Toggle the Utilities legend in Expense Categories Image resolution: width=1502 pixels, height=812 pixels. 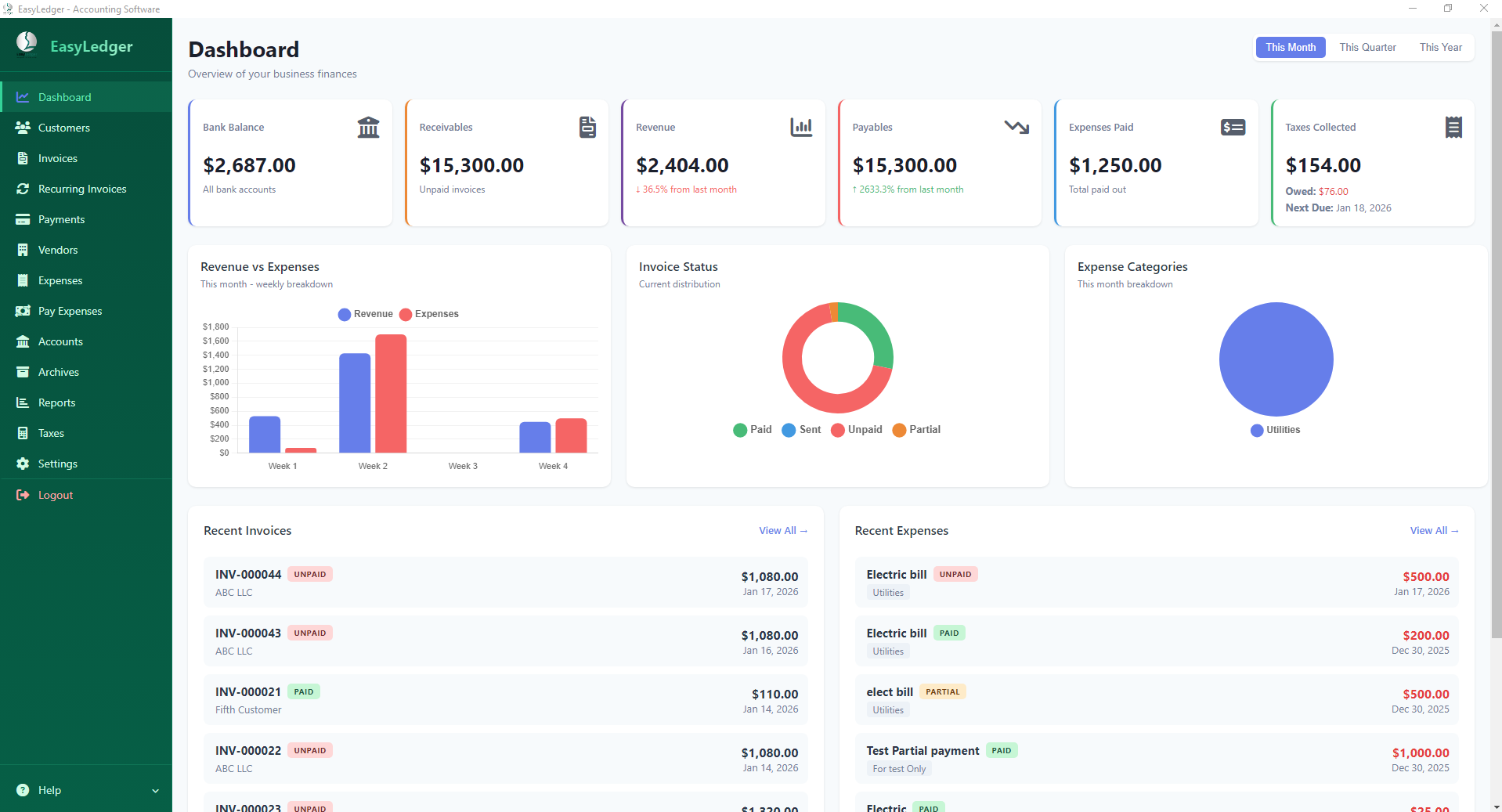tap(1274, 429)
